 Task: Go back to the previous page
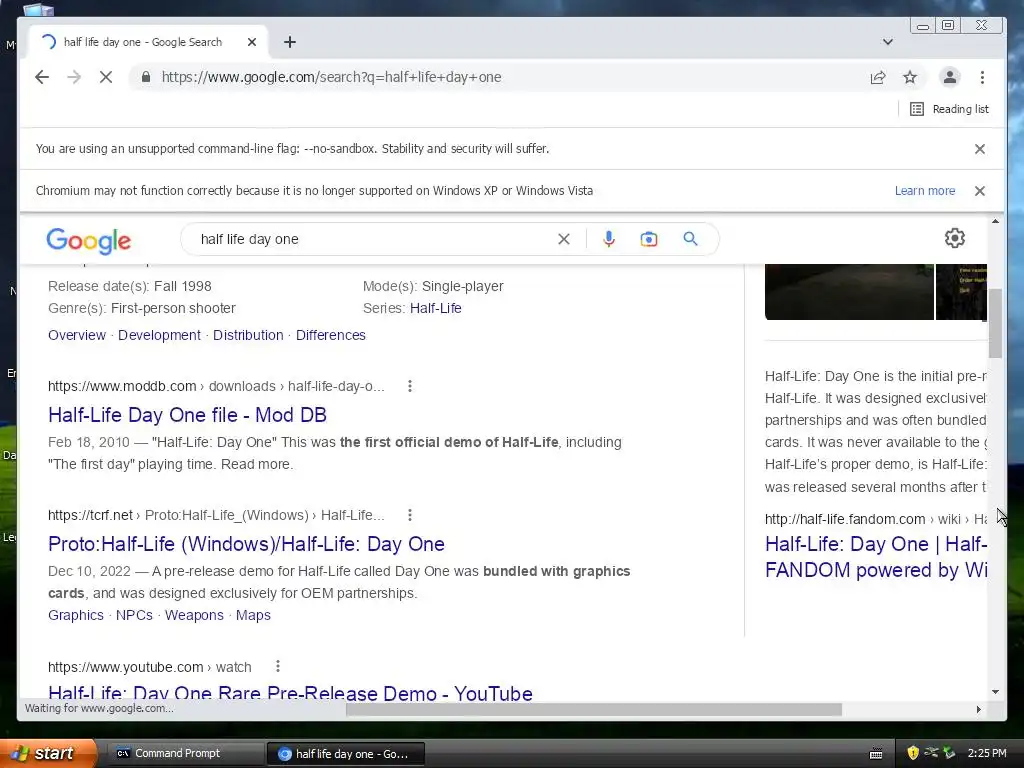[42, 77]
